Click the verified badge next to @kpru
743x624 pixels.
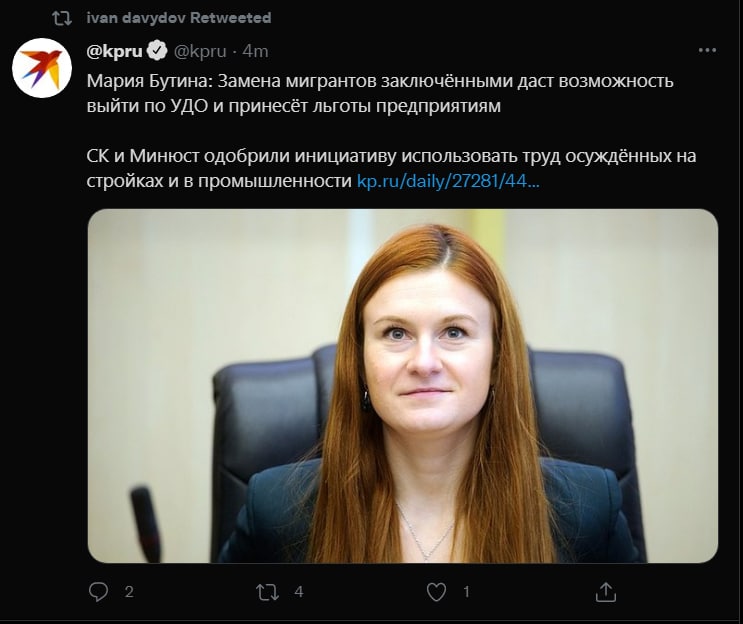point(157,50)
